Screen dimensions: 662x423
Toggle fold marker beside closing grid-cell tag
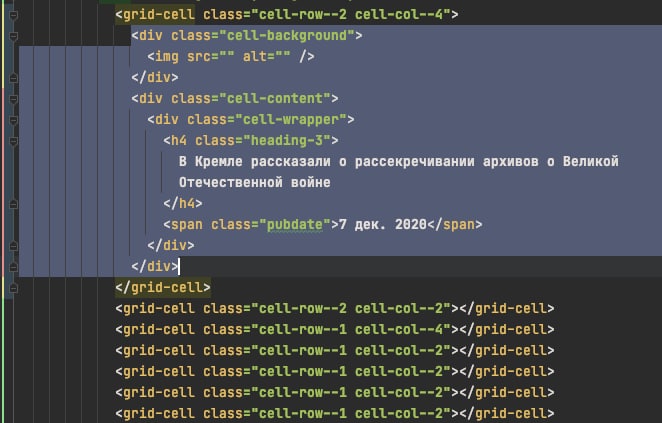(x=13, y=288)
